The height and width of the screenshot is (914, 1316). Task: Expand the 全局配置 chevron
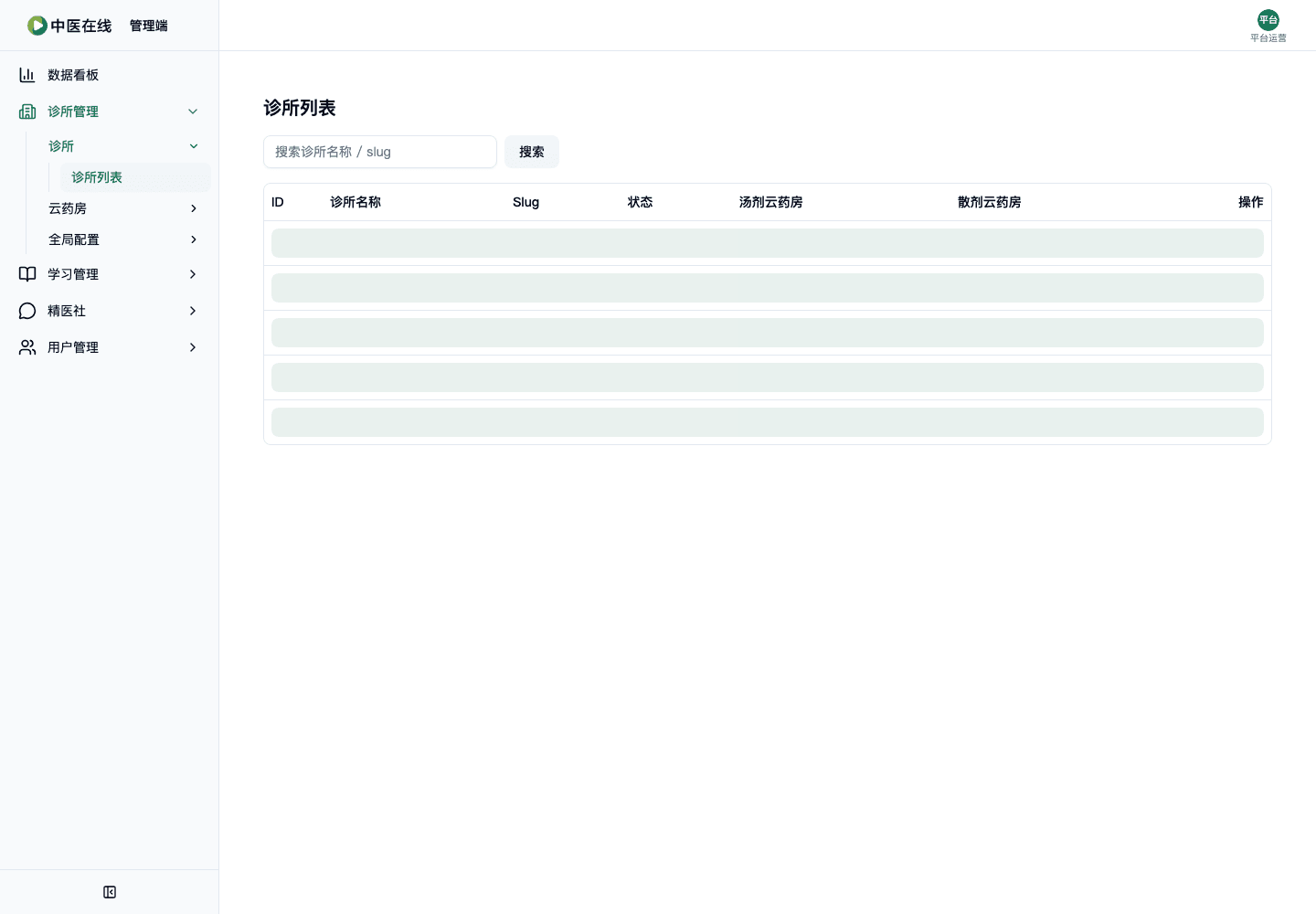coord(194,239)
